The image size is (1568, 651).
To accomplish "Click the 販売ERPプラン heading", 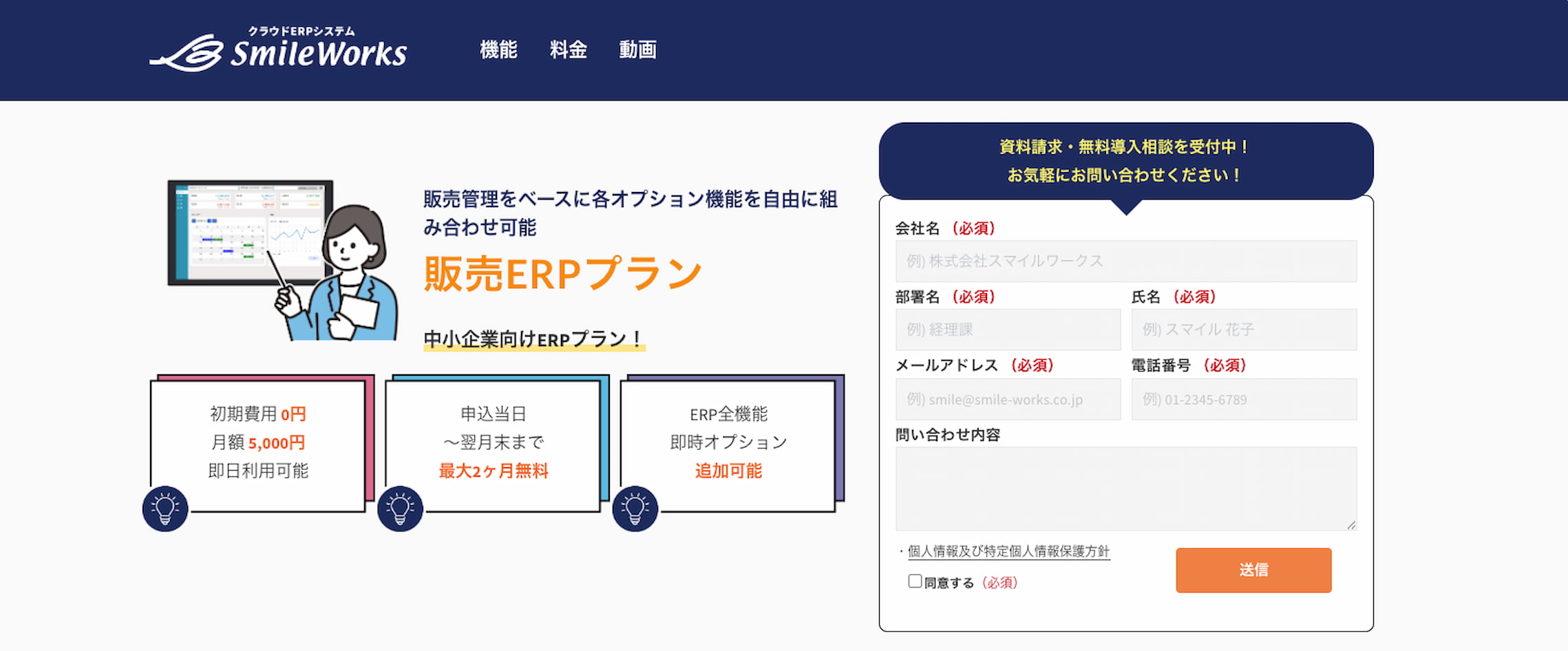I will [x=562, y=274].
